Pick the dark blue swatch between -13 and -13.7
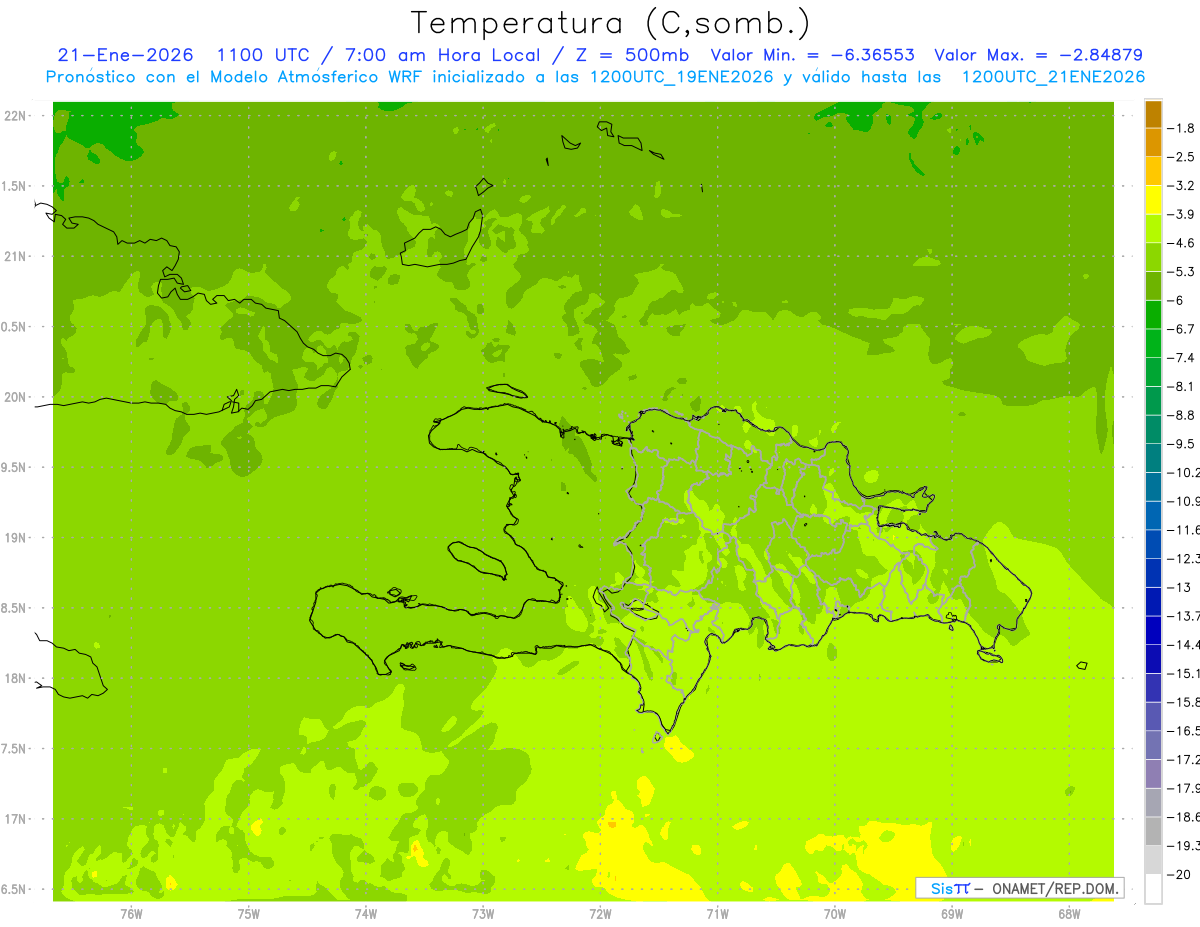 (1153, 602)
